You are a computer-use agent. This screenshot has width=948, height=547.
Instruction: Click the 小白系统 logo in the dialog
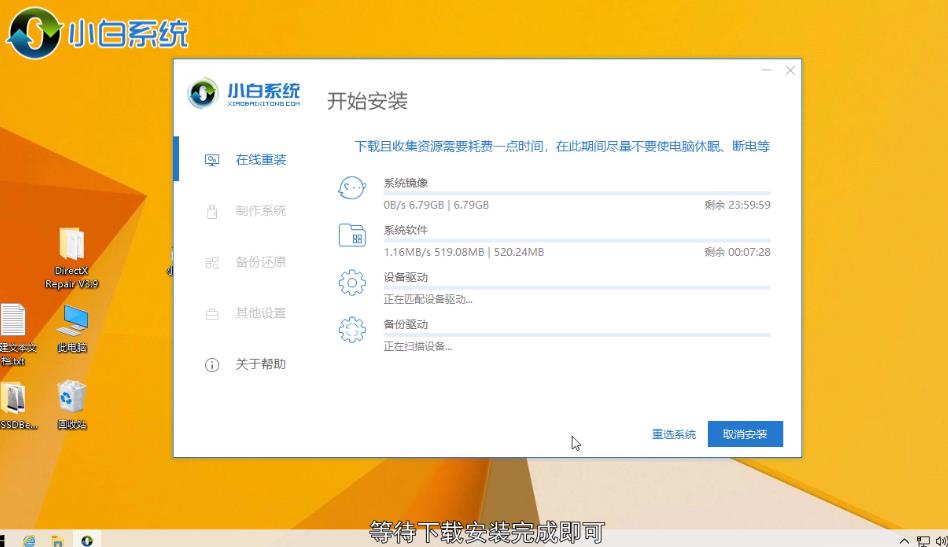244,94
